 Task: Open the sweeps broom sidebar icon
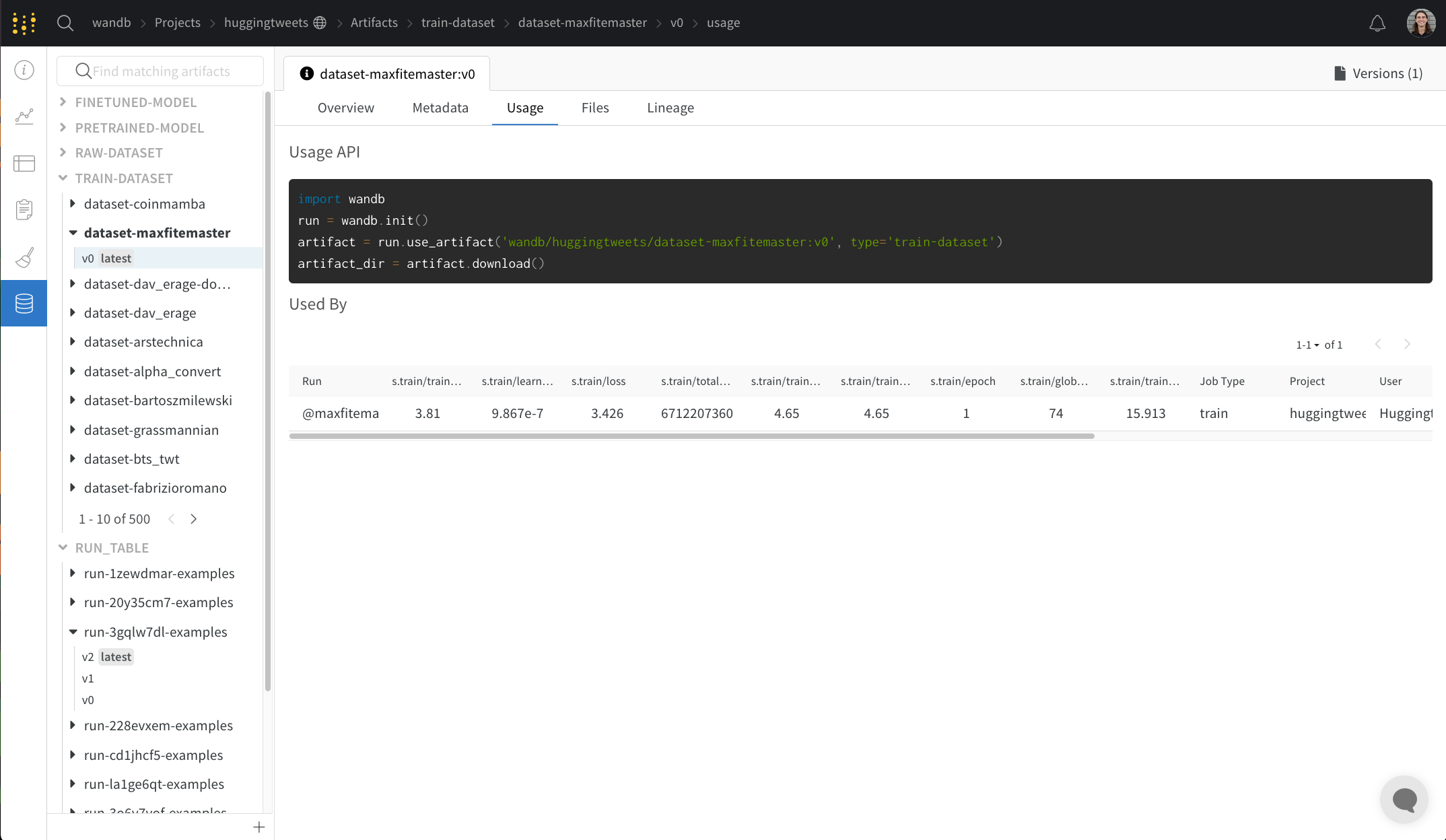(x=24, y=257)
